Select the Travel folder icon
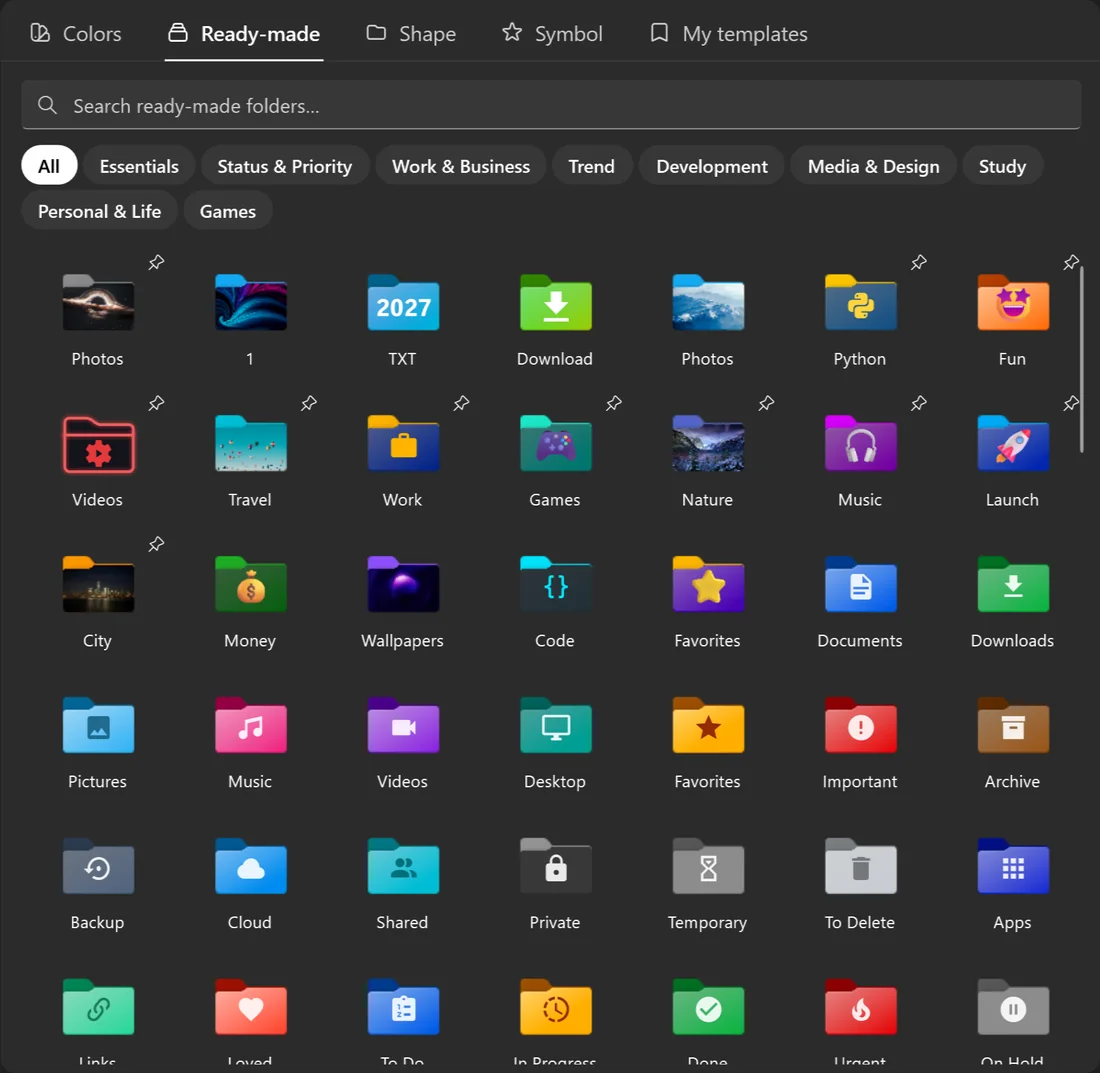 tap(250, 445)
